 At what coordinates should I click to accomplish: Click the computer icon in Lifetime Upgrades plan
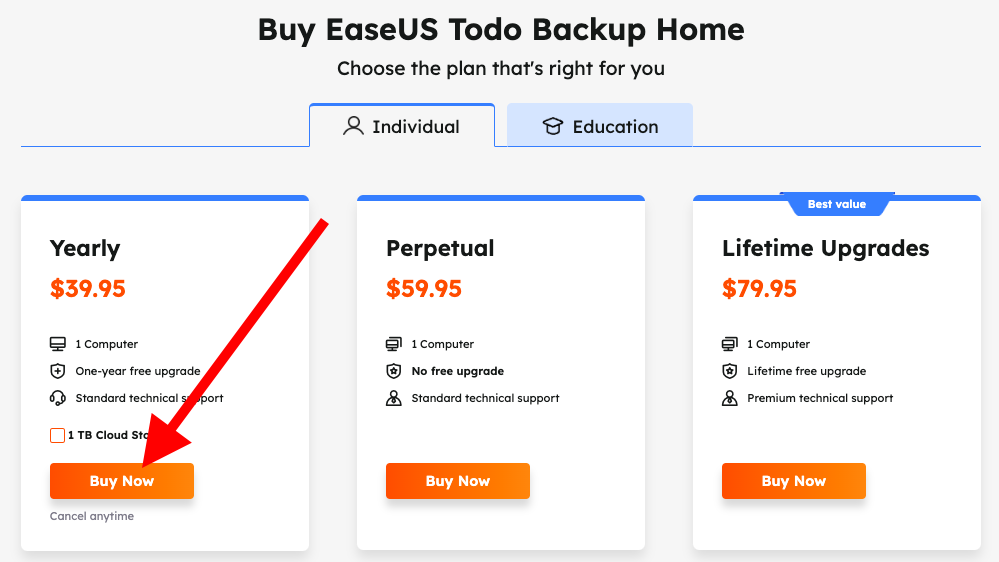tap(730, 344)
